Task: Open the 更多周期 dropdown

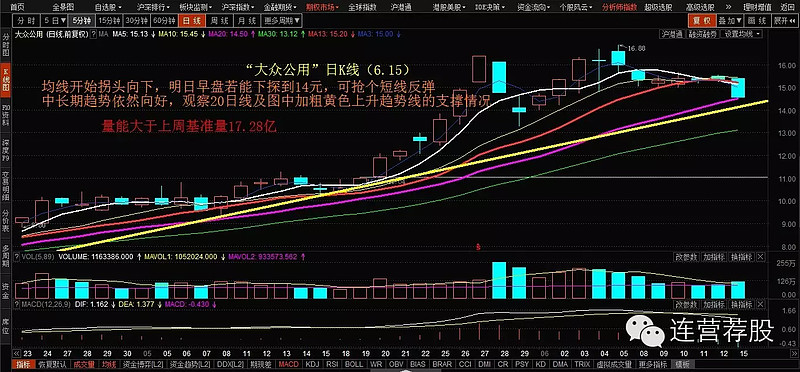Action: 283,20
